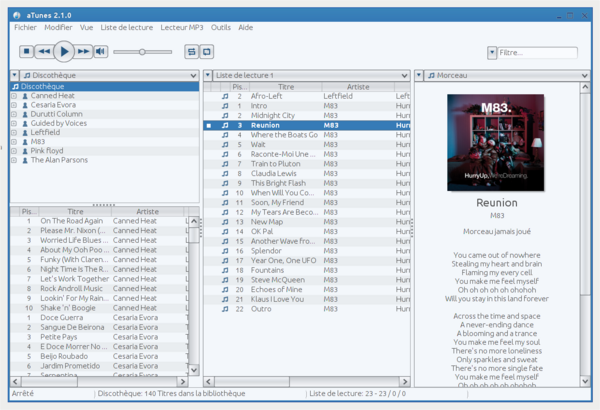
Task: Open the navigator panel options arrow
Action: 15,75
